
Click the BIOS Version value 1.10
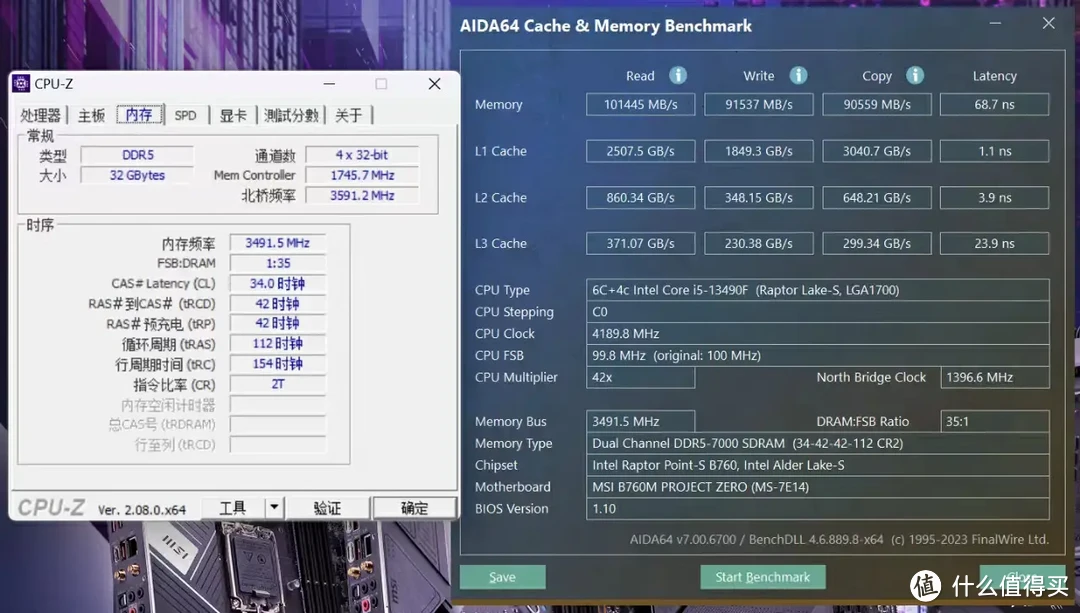coord(818,509)
